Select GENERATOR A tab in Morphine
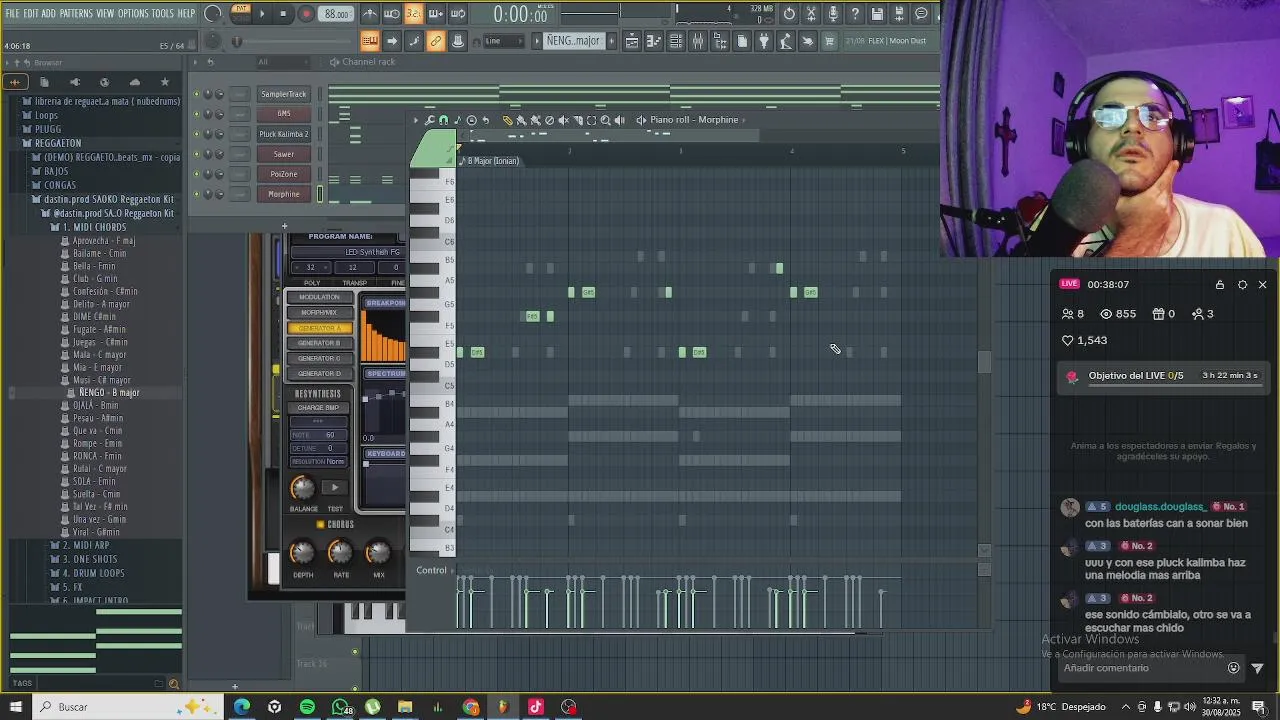The width and height of the screenshot is (1280, 720). pos(319,328)
